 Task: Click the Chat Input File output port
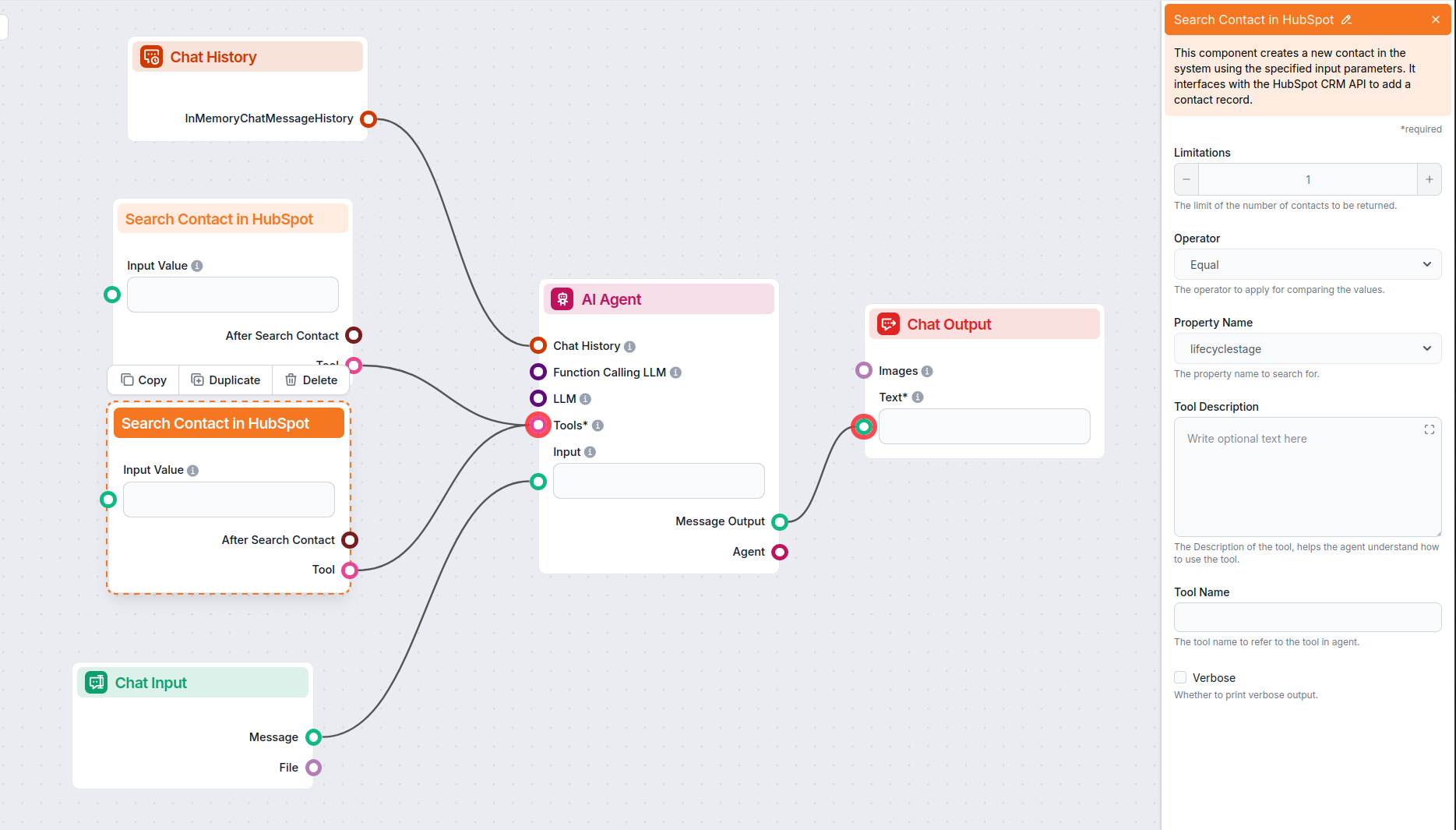(x=314, y=768)
